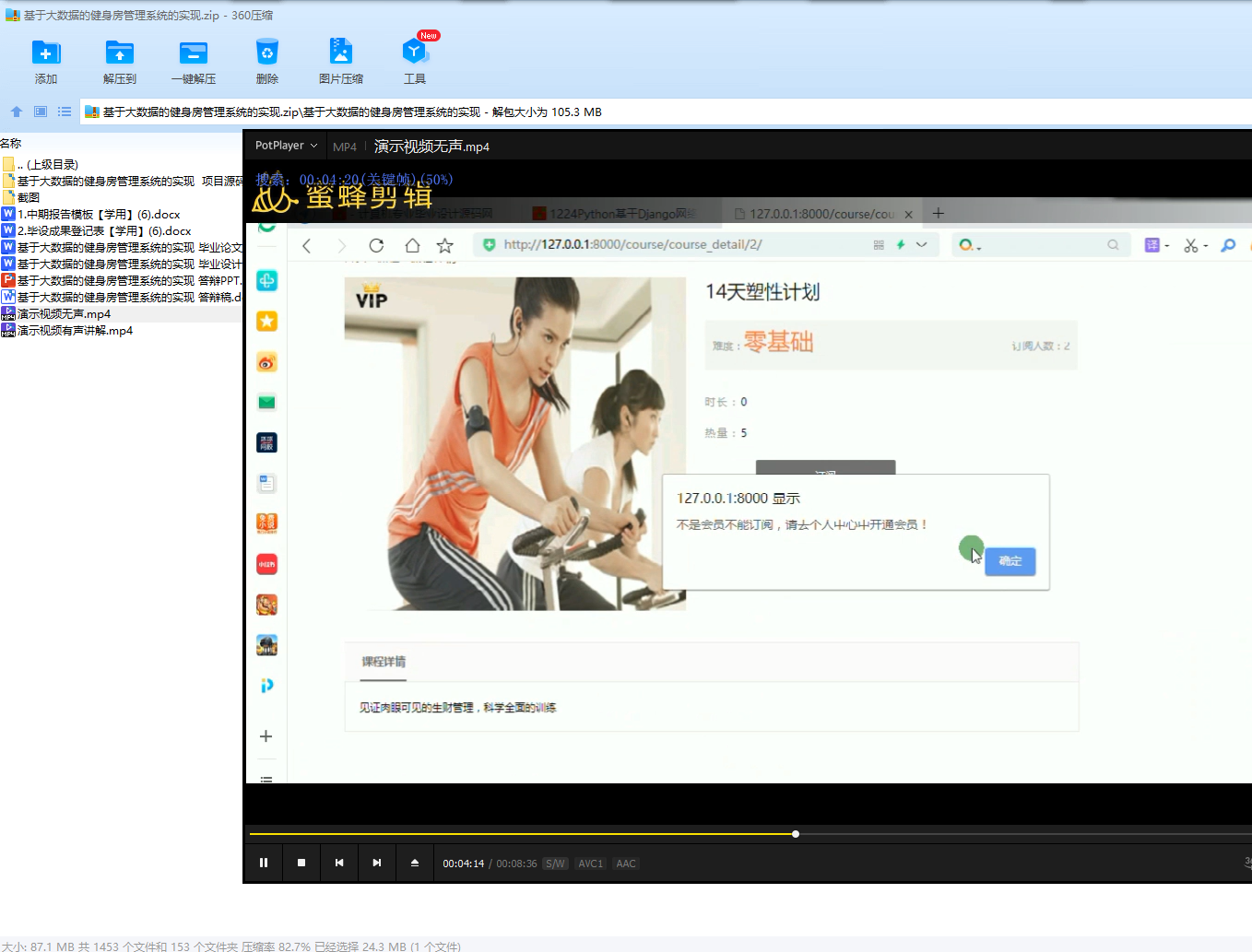Open the search engine selector dropdown

pyautogui.click(x=970, y=245)
